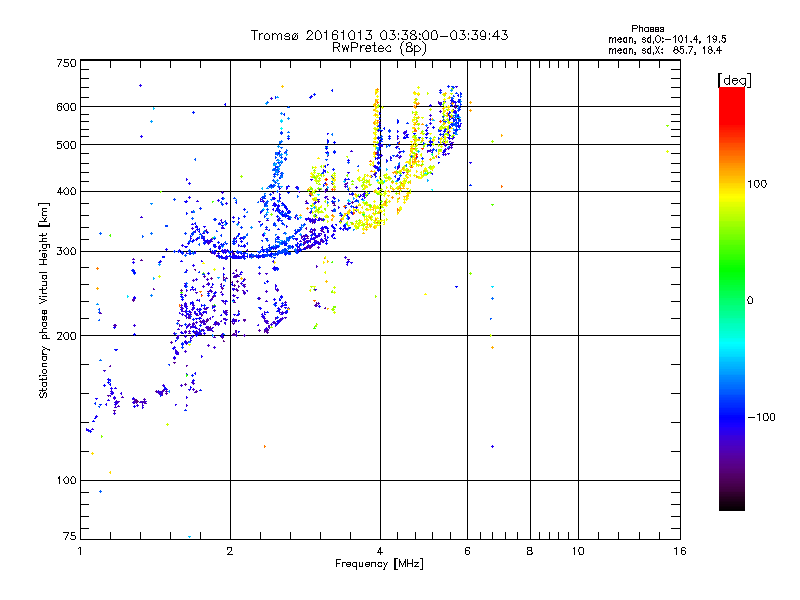Screen dimensions: 800x600
Task: Click the x-axis tick label '10'
Action: (578, 551)
